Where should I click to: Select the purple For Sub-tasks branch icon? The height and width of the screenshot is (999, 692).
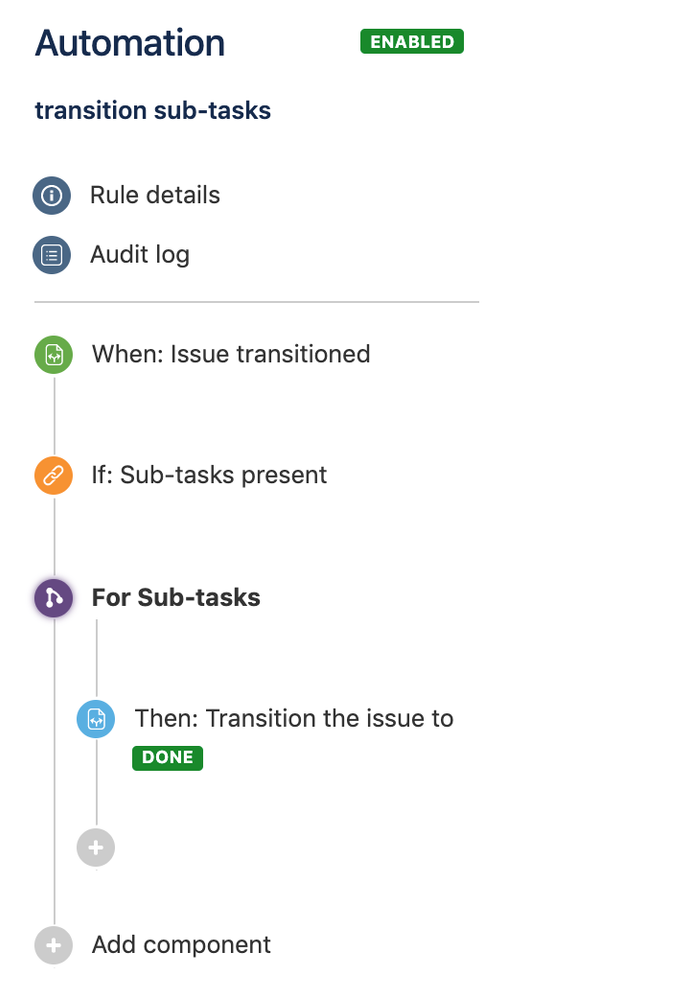(x=53, y=597)
